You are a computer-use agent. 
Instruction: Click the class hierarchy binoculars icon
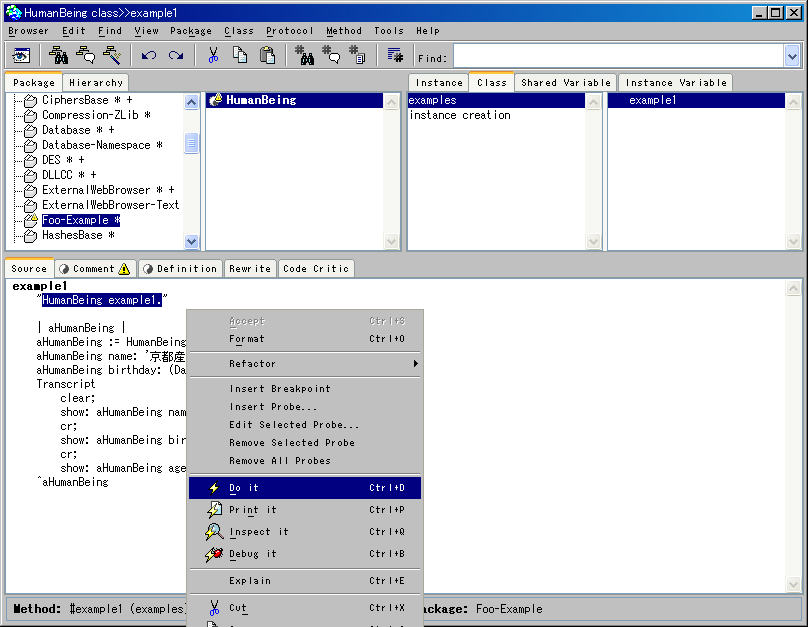58,55
